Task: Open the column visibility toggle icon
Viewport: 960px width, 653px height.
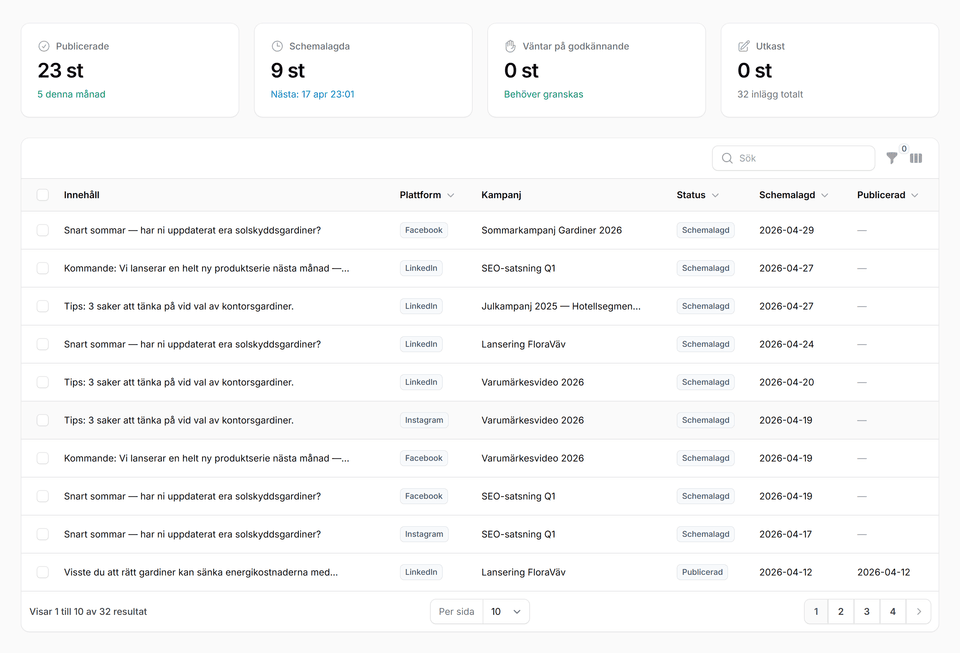Action: coord(916,158)
